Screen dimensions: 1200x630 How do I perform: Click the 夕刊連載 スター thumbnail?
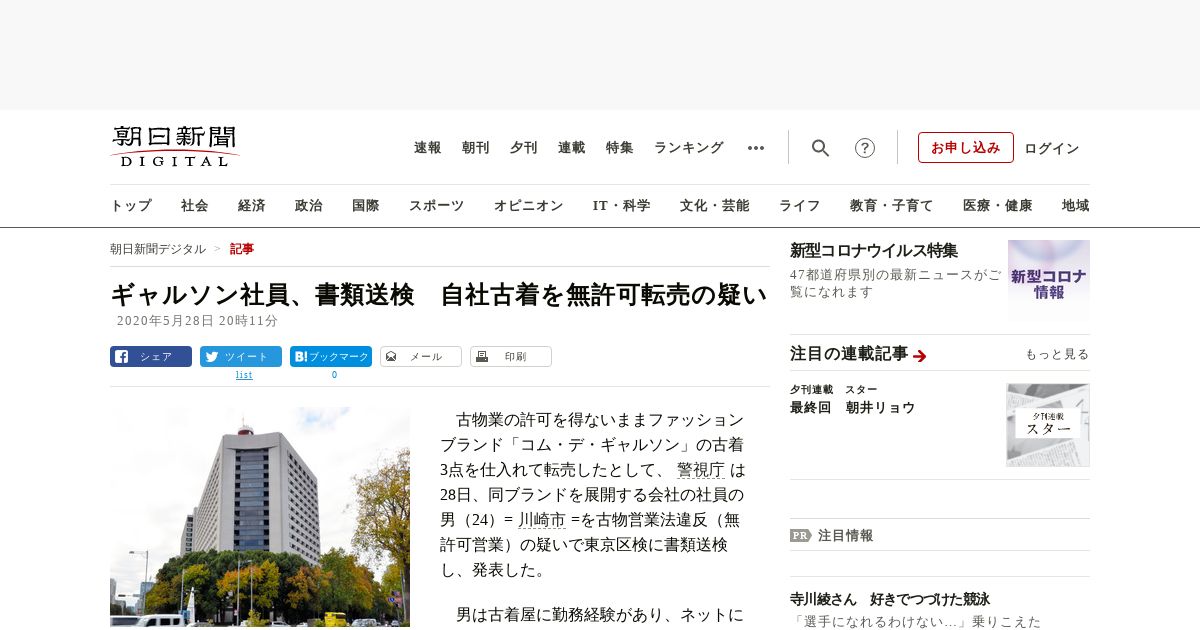[1048, 425]
